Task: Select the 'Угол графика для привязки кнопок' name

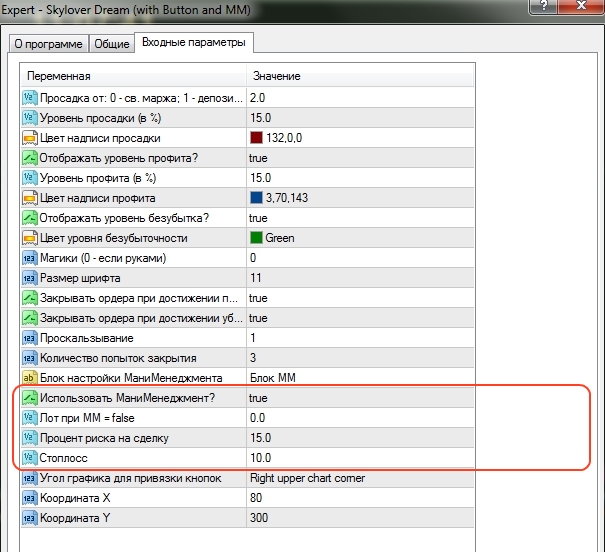Action: point(131,479)
